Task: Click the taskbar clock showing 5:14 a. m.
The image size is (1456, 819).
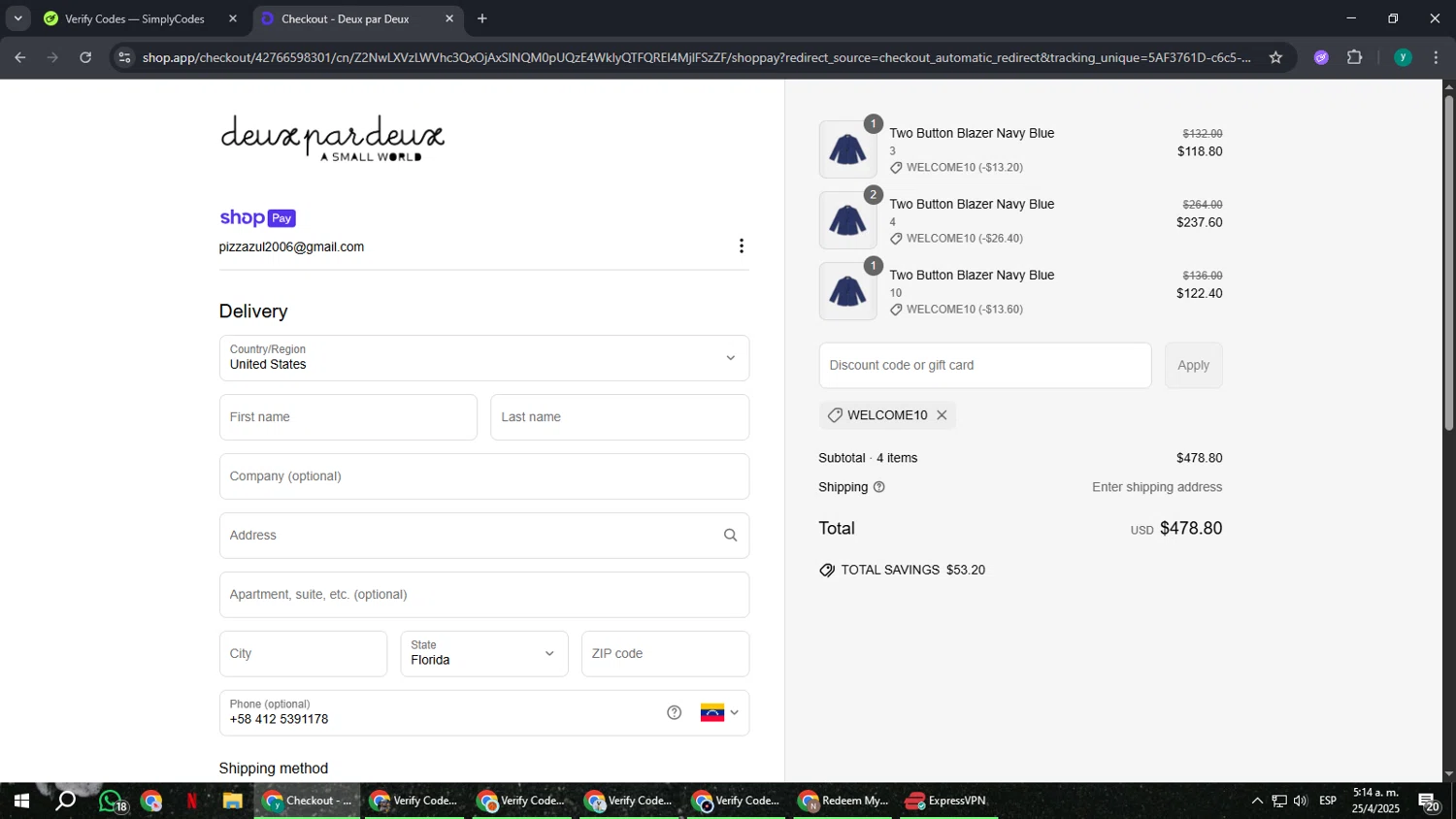Action: pos(1376,801)
